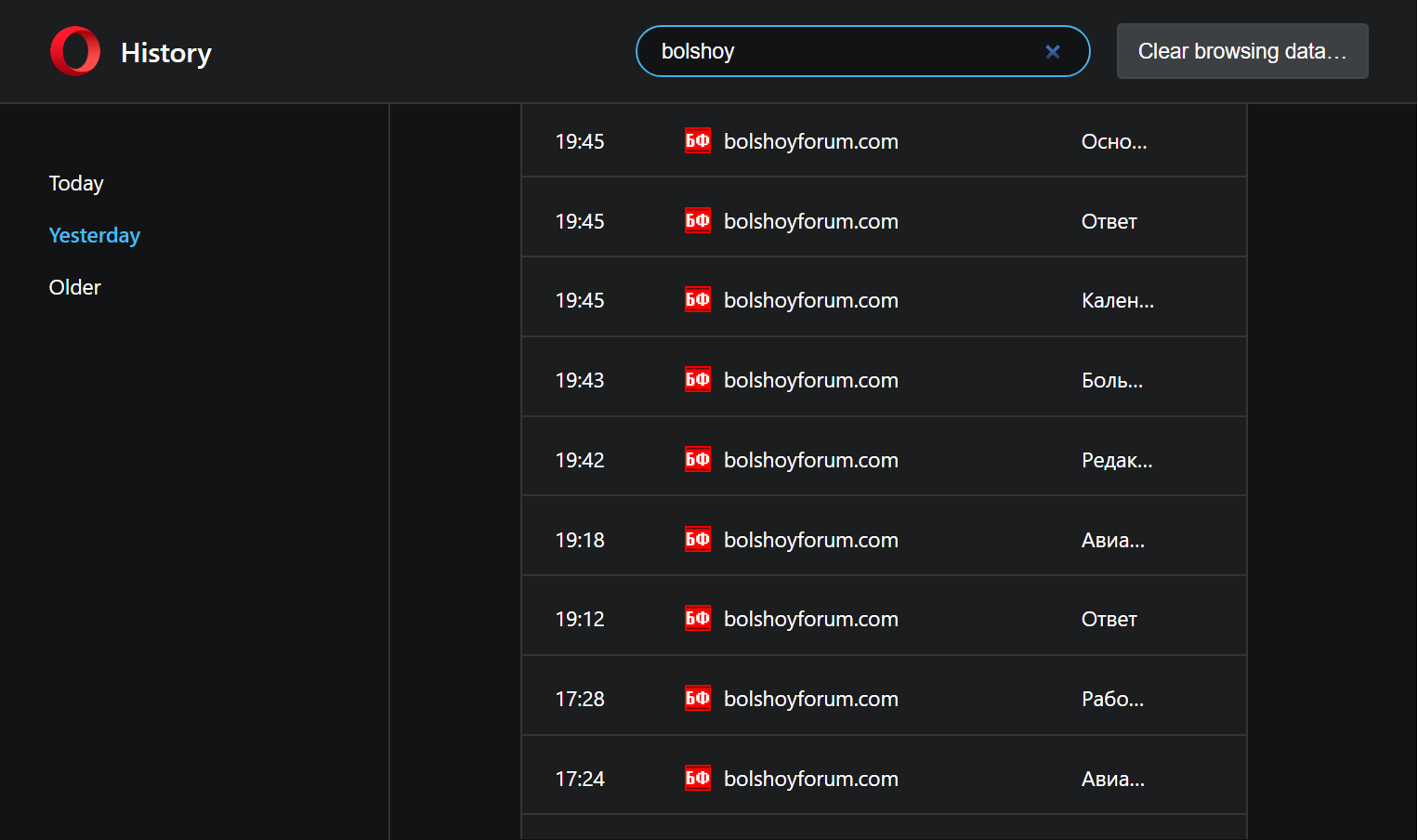Screen dimensions: 1418x840
Task: Clear the bolshoy search text with X
Action: pyautogui.click(x=1053, y=52)
